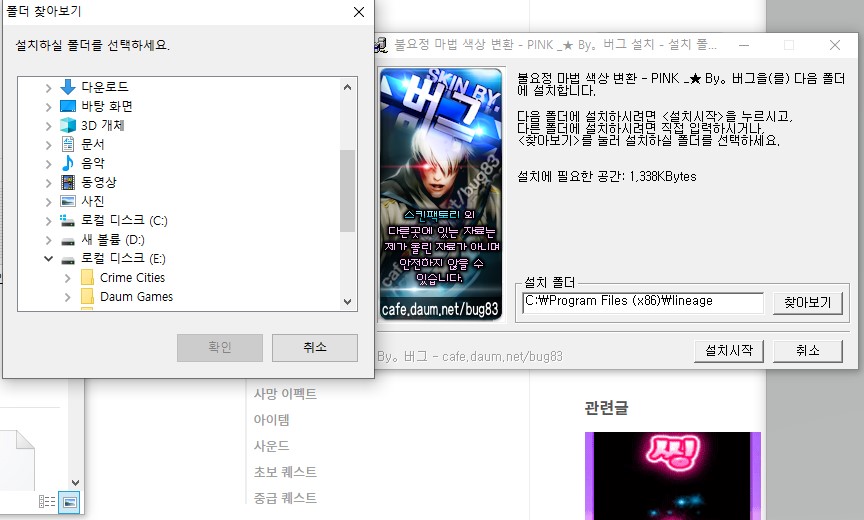This screenshot has height=520, width=864.
Task: Click the 로컬 디스크 (E:) drive icon
Action: (68, 259)
